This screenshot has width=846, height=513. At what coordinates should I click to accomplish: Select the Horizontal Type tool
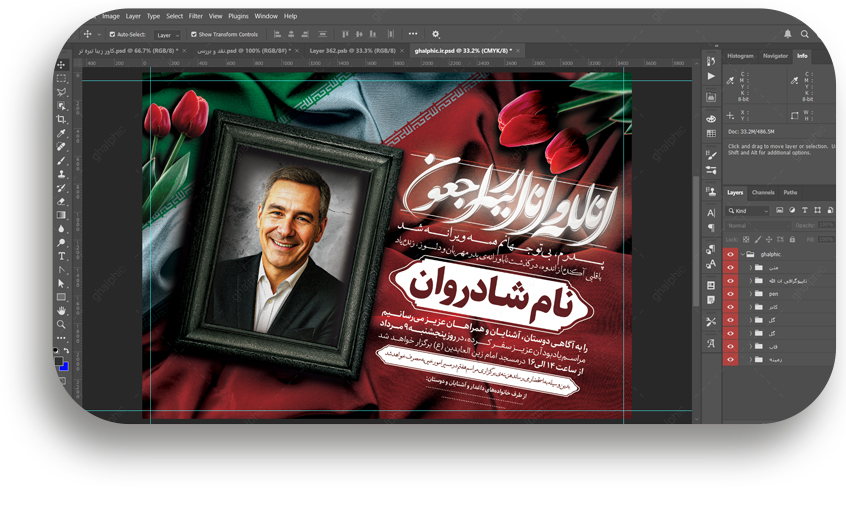[x=62, y=256]
